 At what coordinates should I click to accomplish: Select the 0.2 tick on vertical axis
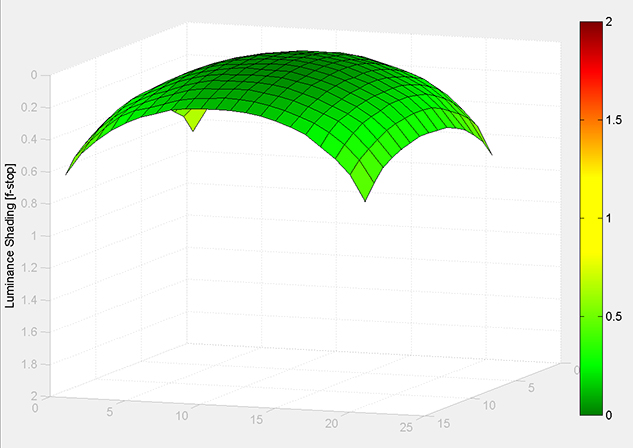pos(29,107)
